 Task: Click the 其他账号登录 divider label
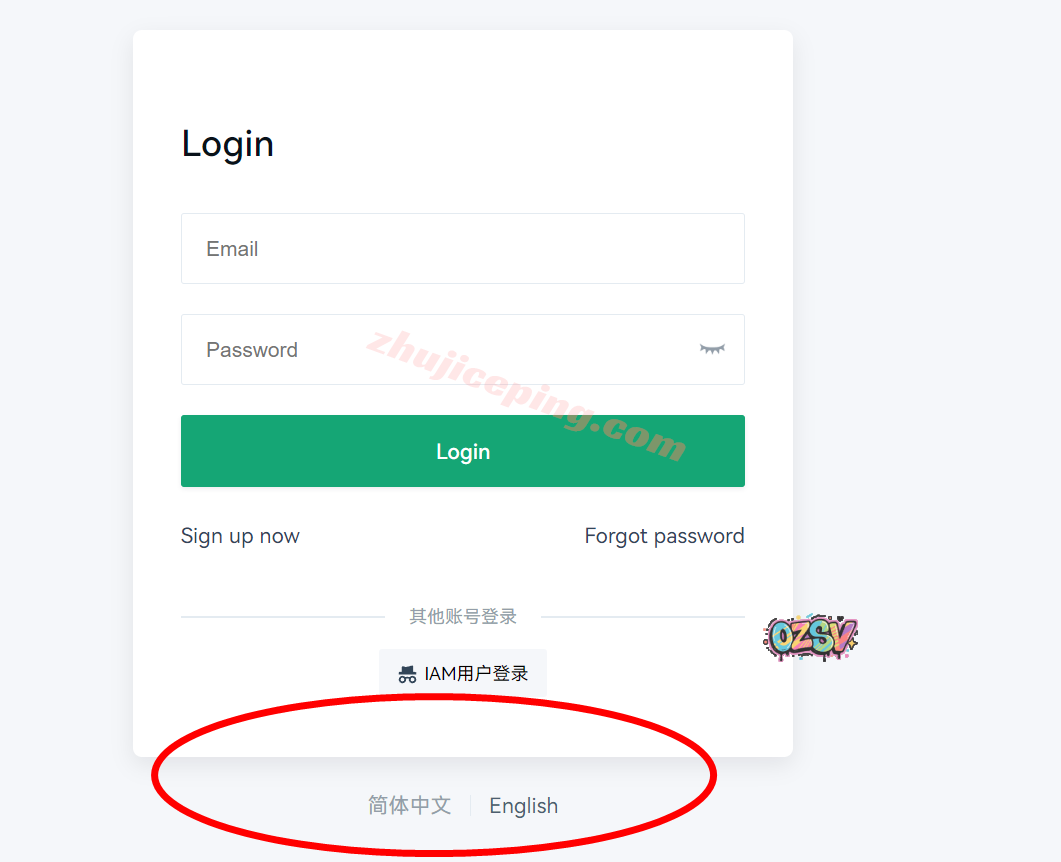pos(463,616)
